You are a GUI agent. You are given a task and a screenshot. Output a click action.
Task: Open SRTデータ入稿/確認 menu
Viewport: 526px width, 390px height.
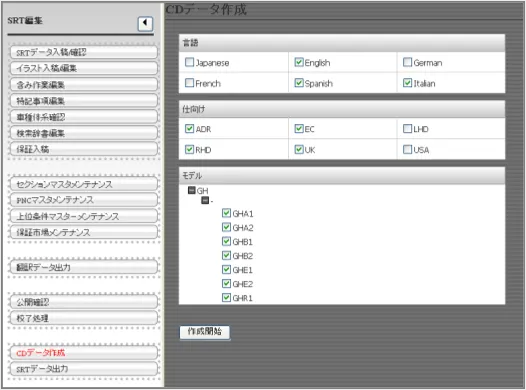84,52
